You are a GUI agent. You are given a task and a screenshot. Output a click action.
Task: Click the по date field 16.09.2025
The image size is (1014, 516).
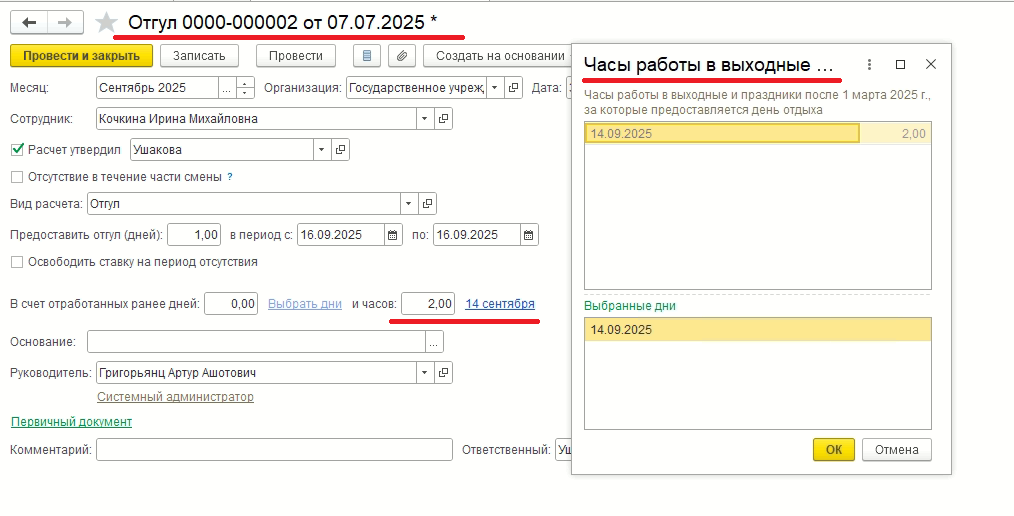coord(477,235)
